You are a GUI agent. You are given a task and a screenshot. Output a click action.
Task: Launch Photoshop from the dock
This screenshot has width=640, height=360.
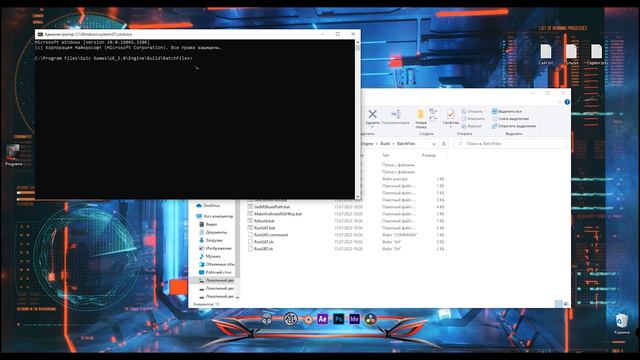coord(338,319)
